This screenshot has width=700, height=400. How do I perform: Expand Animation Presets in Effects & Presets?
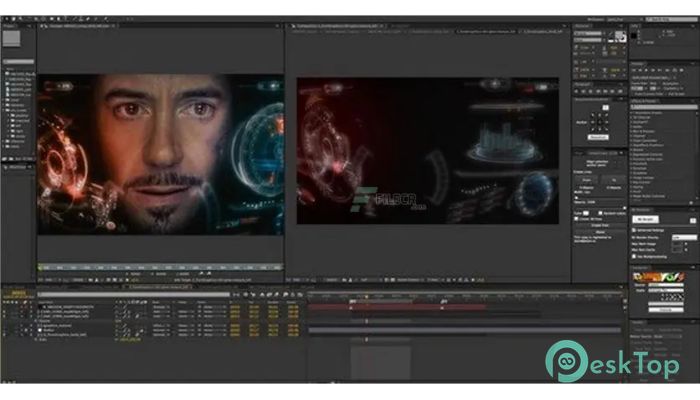pos(631,113)
